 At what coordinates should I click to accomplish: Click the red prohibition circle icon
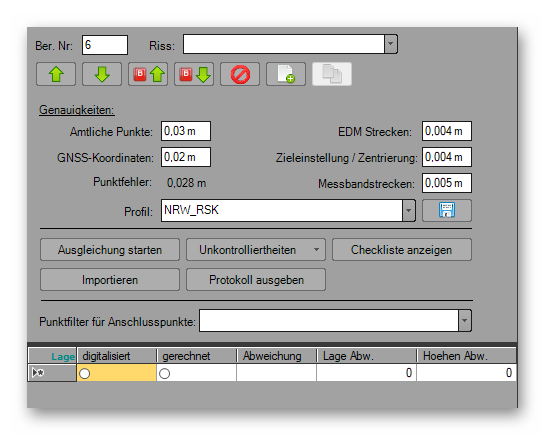[240, 74]
